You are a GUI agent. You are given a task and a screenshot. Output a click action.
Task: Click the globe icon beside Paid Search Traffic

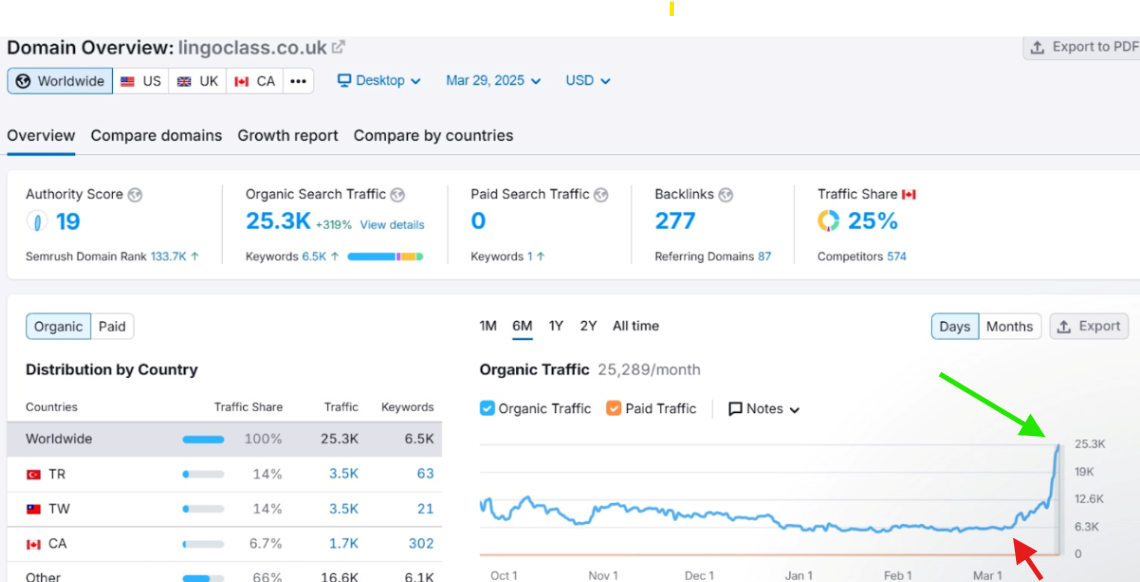click(601, 195)
